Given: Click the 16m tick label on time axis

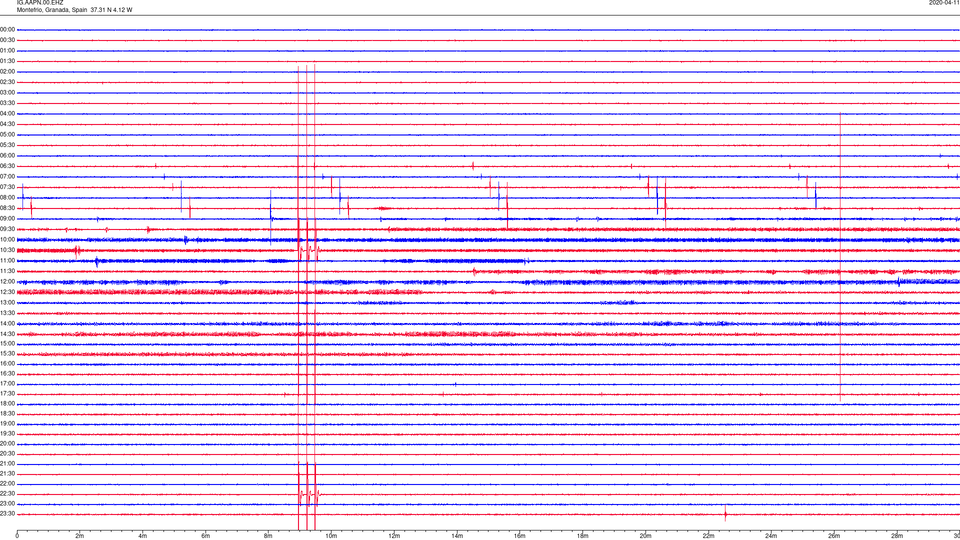Looking at the screenshot, I should point(520,536).
